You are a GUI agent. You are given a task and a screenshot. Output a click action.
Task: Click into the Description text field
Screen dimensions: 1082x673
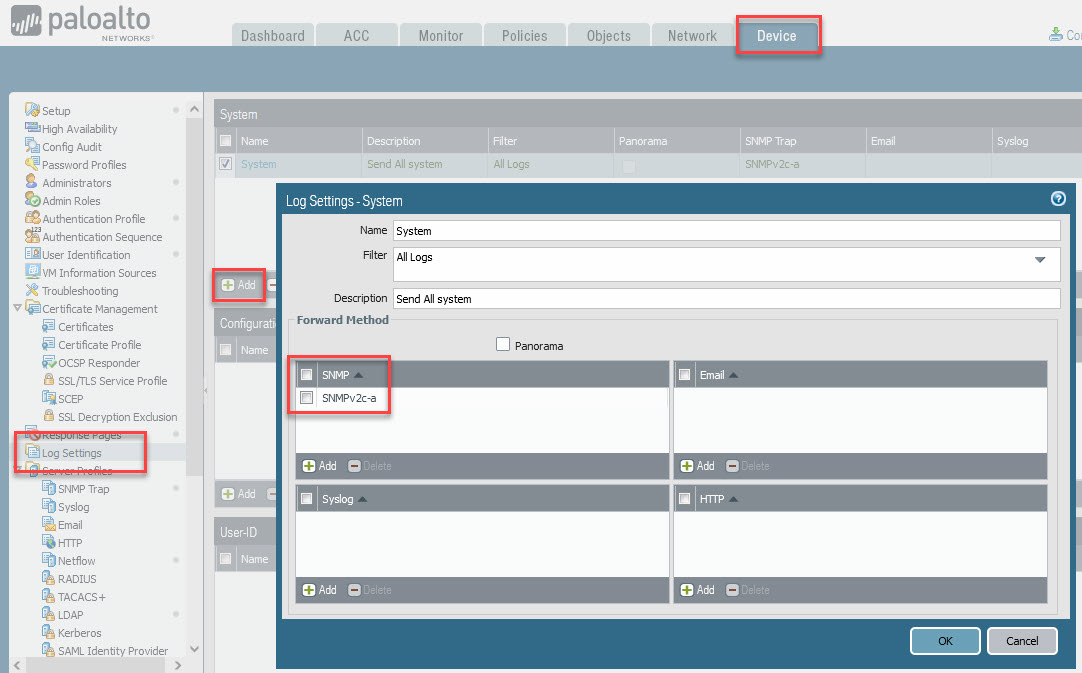point(725,299)
